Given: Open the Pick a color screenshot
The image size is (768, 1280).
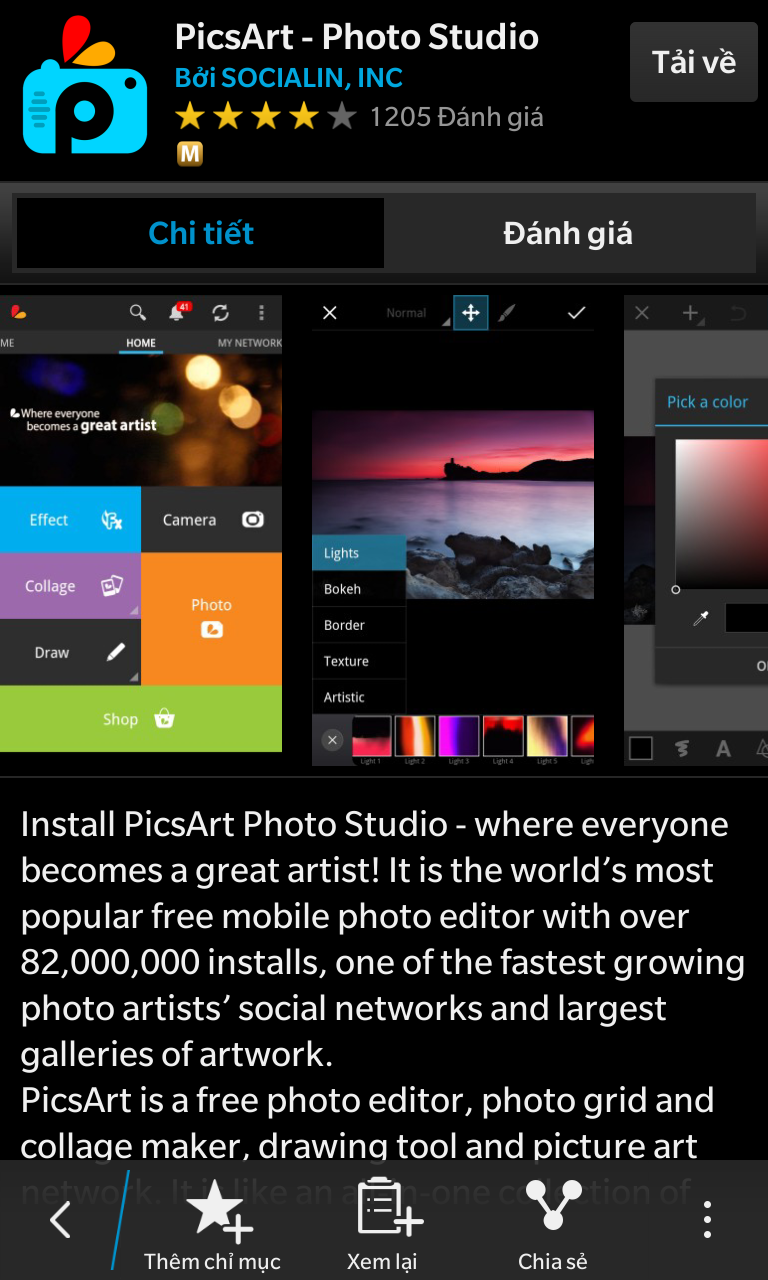Looking at the screenshot, I should click(x=696, y=530).
